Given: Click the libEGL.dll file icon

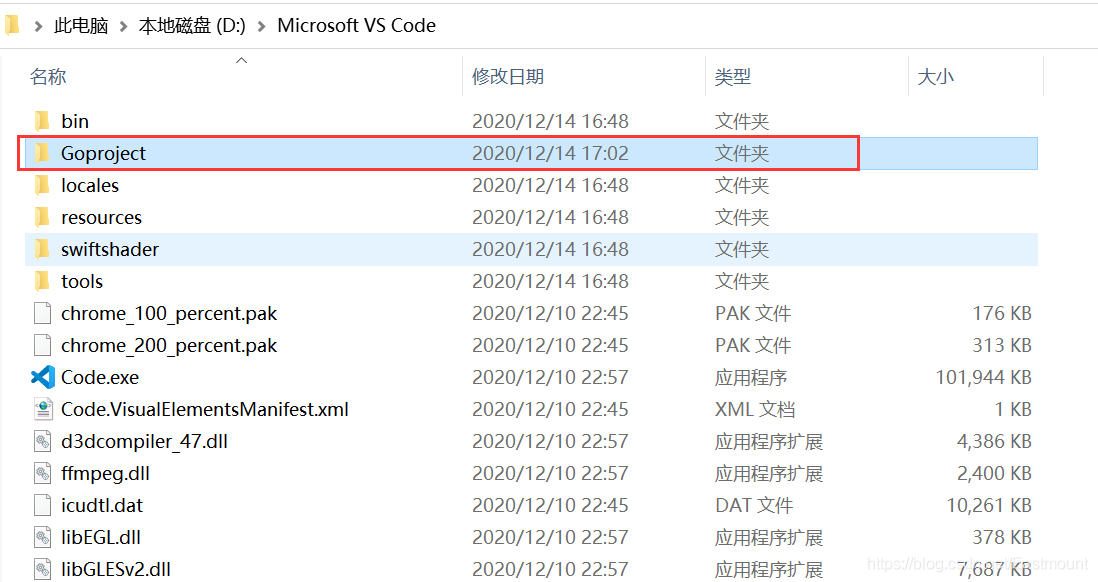Looking at the screenshot, I should [x=43, y=538].
